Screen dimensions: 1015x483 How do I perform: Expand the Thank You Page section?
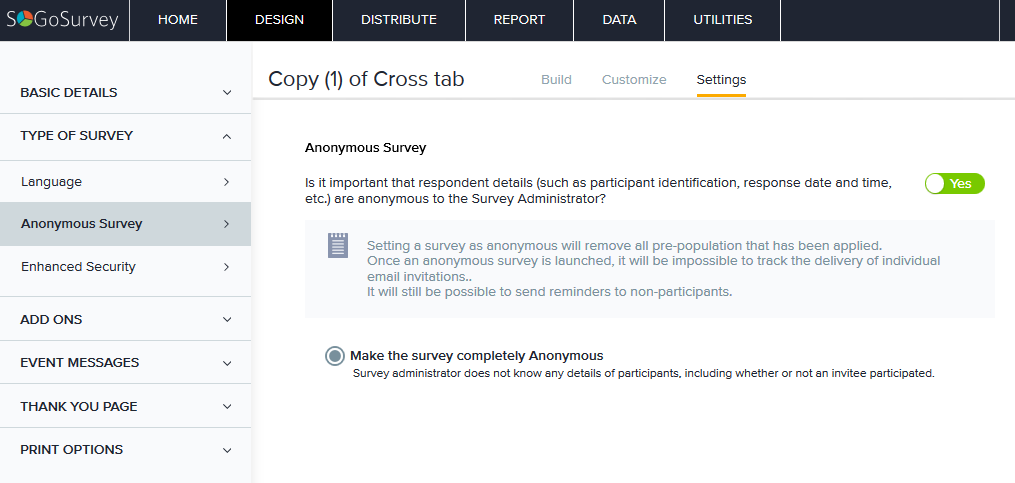125,407
